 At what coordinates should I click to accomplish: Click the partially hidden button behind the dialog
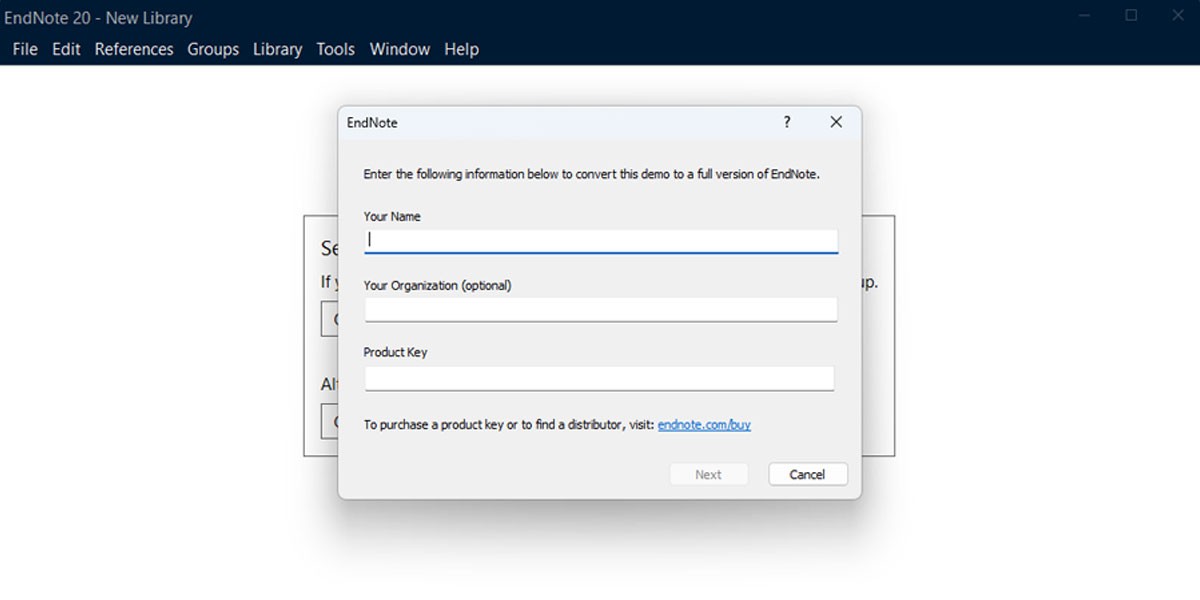pos(331,318)
